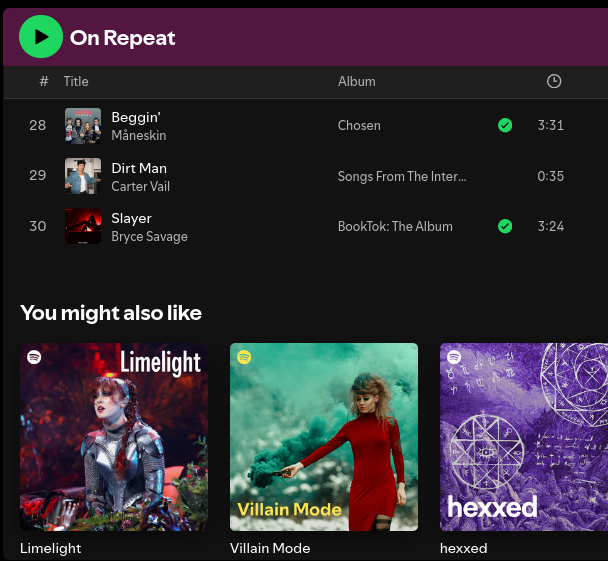Viewport: 608px width, 561px height.
Task: Open Limelight playlist cover
Action: tap(114, 437)
